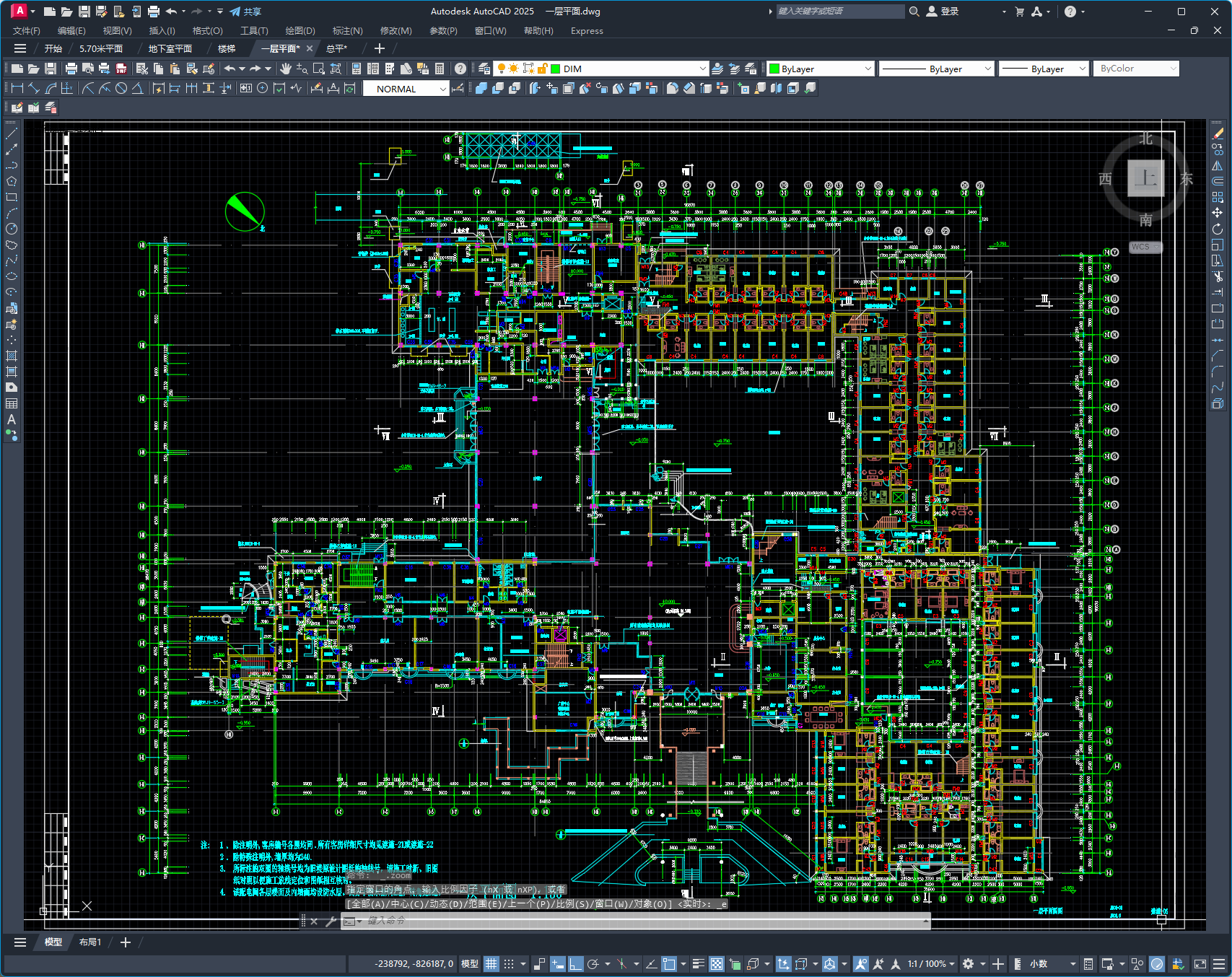Open the 文件(F) menu
Screen dimensions: 1232x977
click(27, 31)
